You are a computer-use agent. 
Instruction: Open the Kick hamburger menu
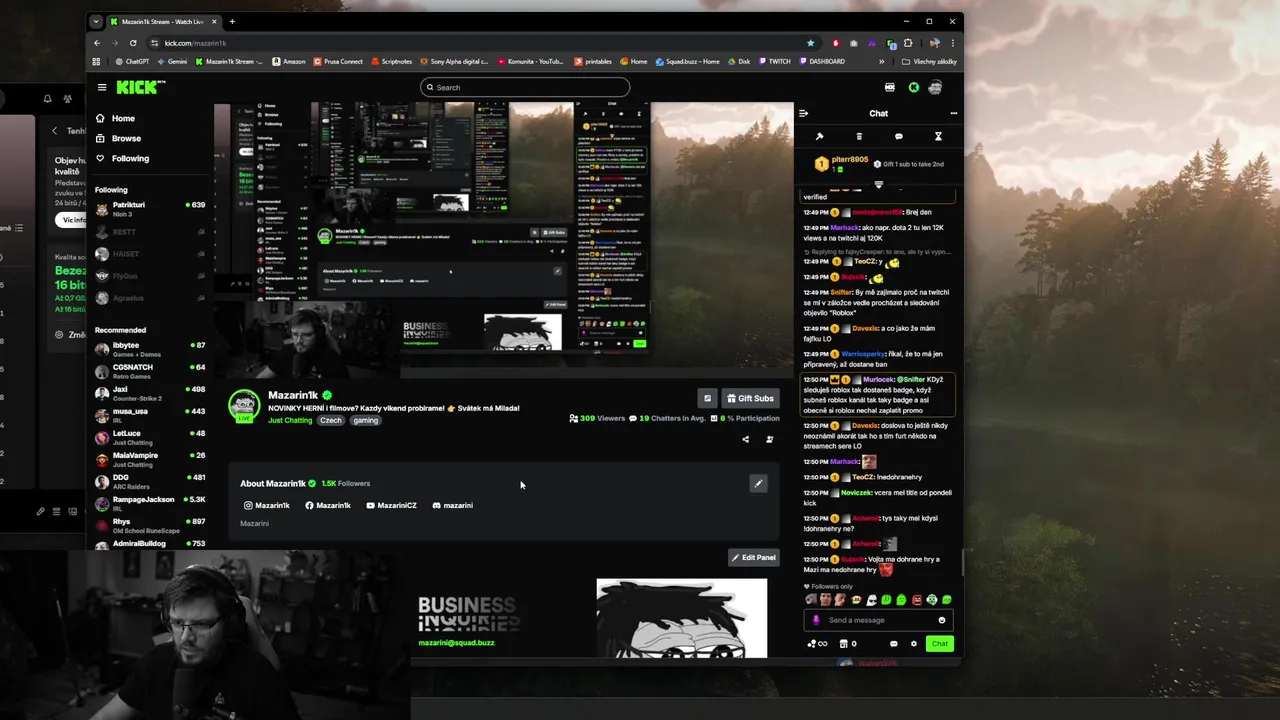click(101, 87)
